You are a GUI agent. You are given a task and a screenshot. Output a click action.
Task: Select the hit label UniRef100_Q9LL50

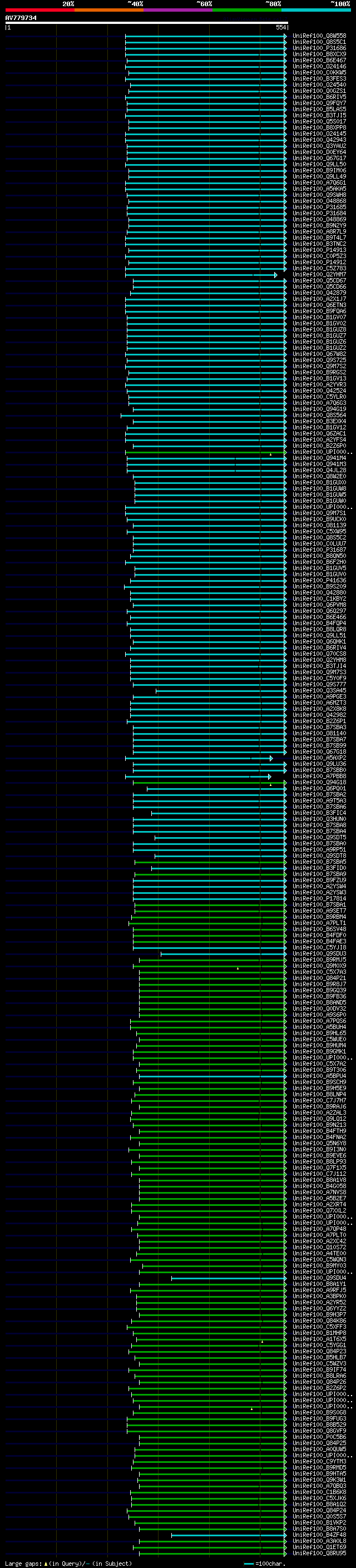319,164
